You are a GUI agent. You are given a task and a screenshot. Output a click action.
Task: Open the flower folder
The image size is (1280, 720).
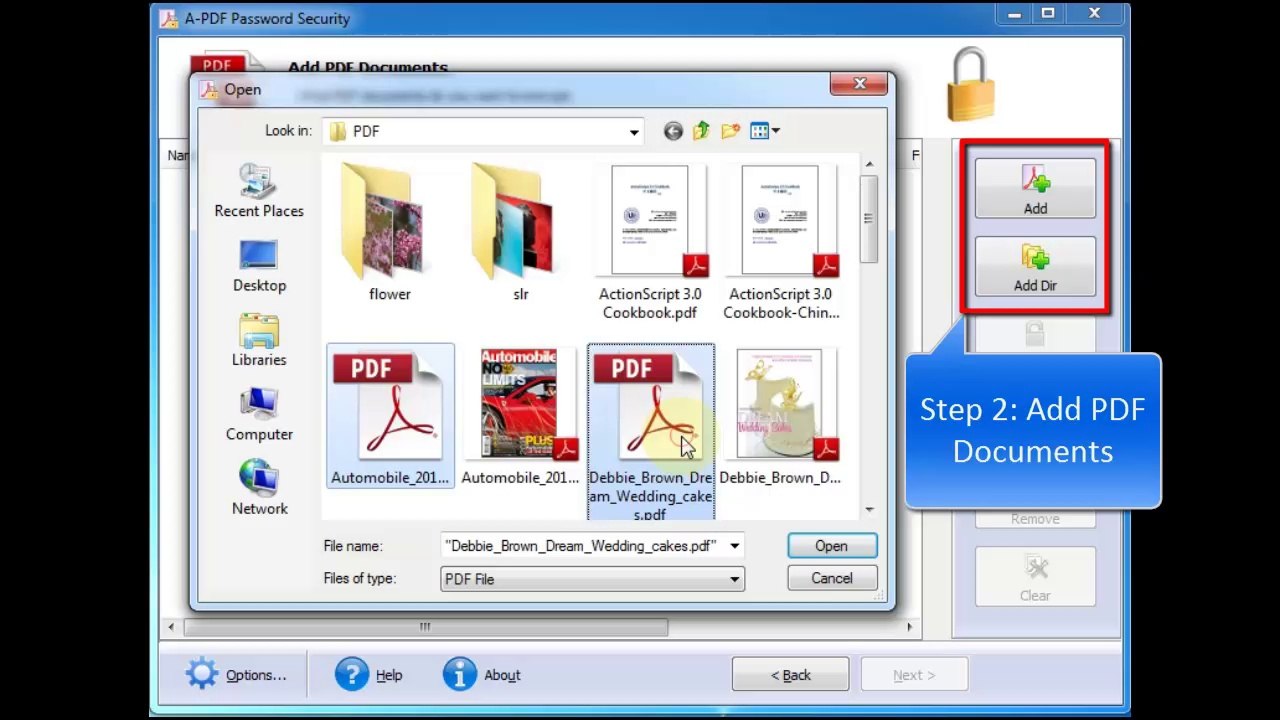pyautogui.click(x=390, y=232)
